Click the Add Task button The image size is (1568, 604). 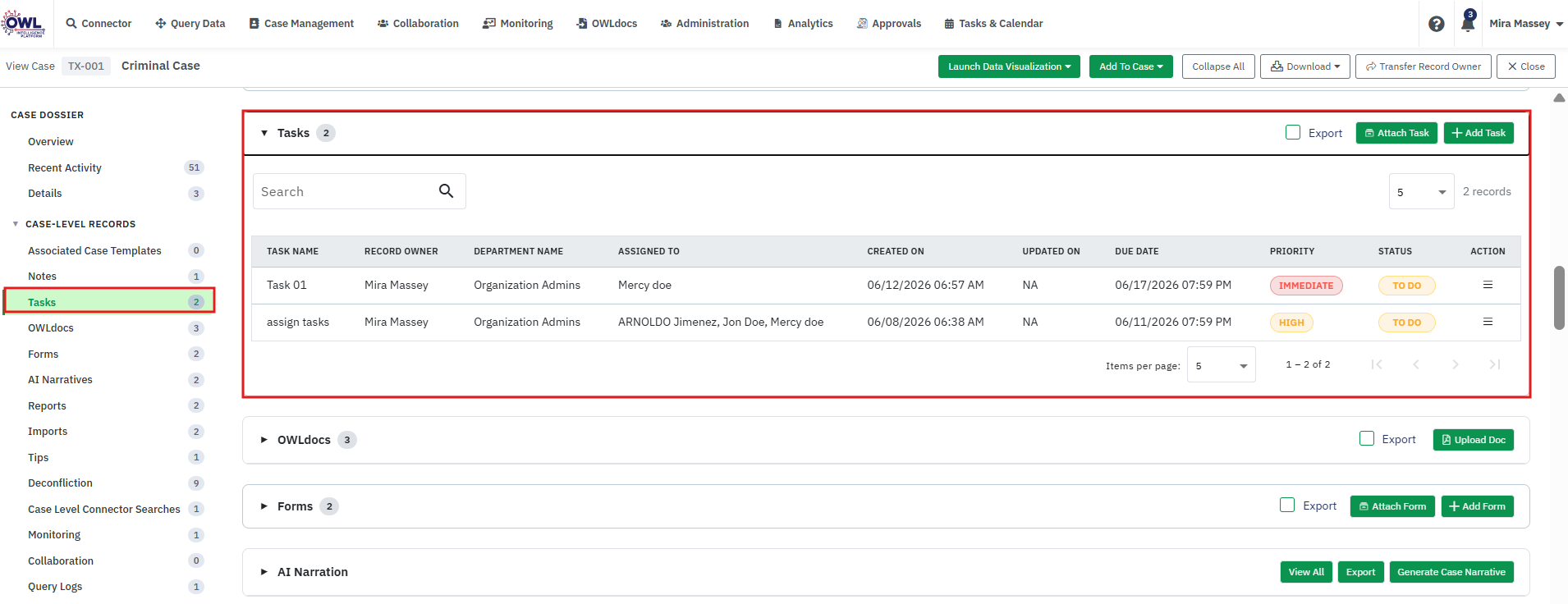[x=1479, y=133]
